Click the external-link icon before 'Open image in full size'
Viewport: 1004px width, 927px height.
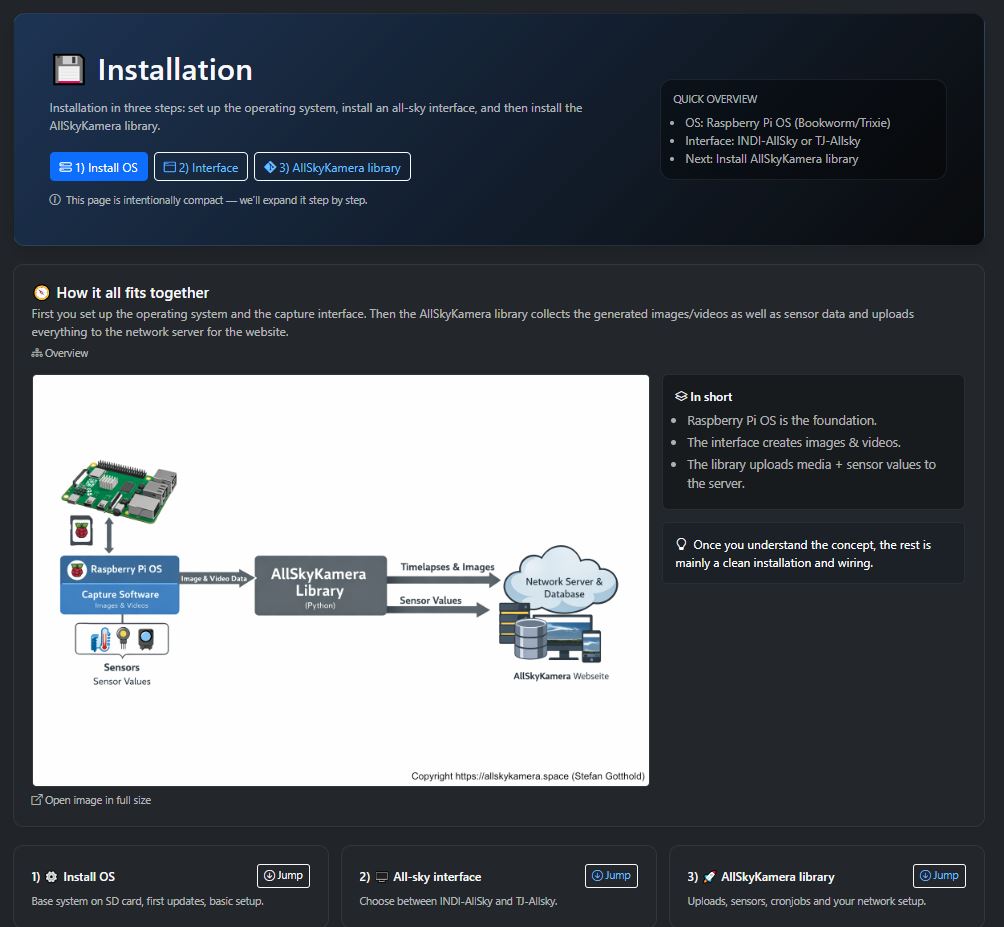point(37,800)
